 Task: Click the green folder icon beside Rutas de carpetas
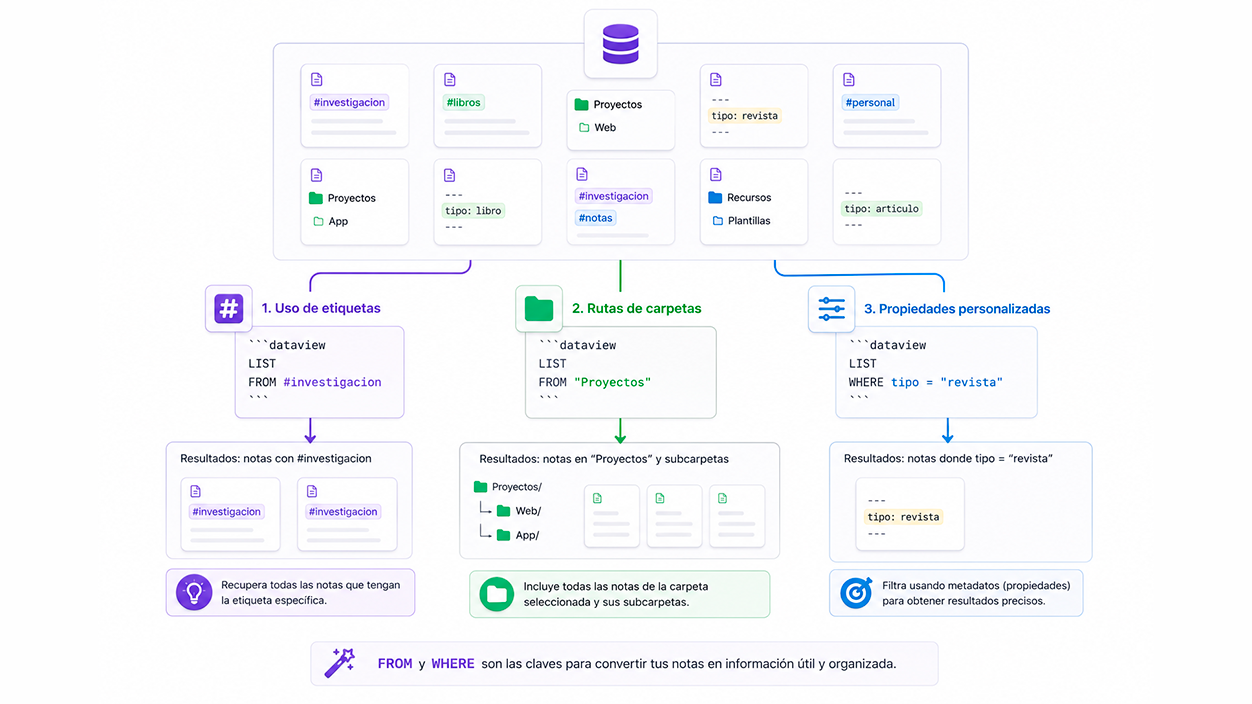tap(539, 309)
